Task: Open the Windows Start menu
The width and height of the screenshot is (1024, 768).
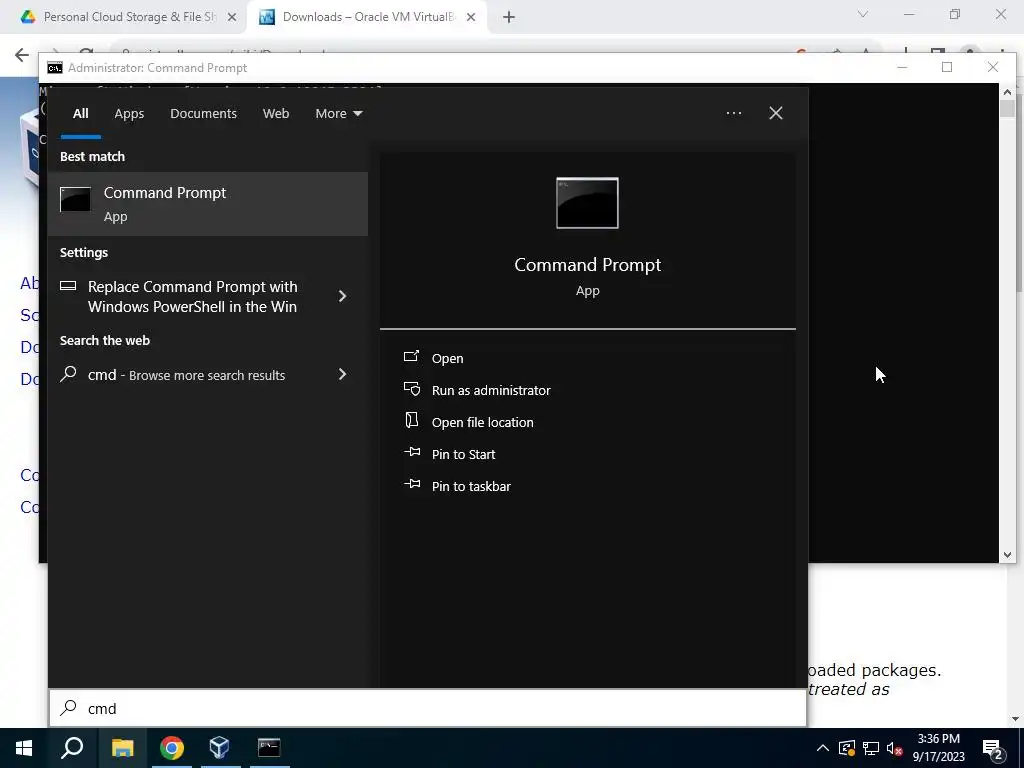Action: tap(24, 748)
